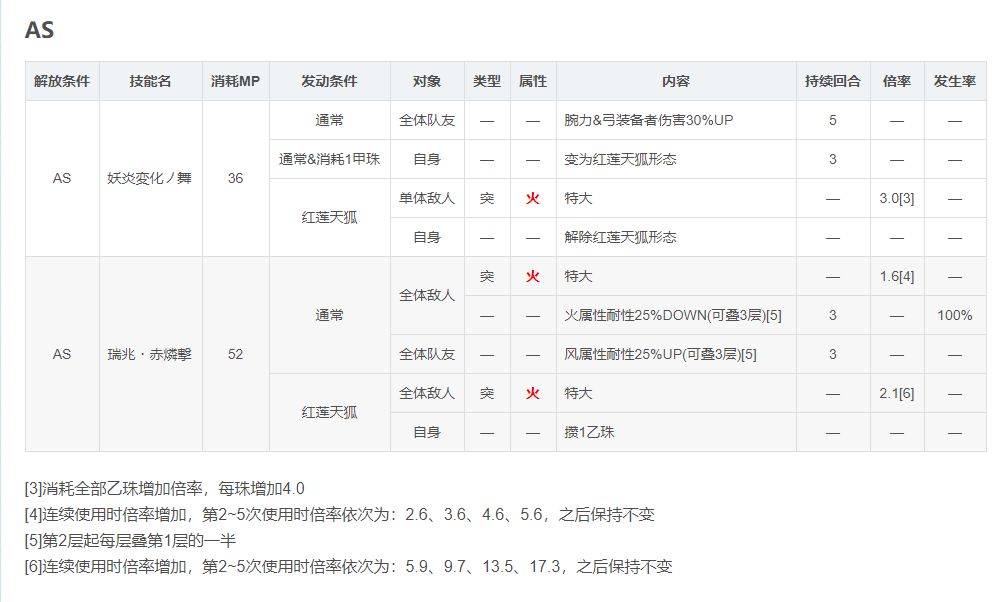Select 突 type in the 单体敌人 row
This screenshot has width=1001, height=602.
pos(487,198)
